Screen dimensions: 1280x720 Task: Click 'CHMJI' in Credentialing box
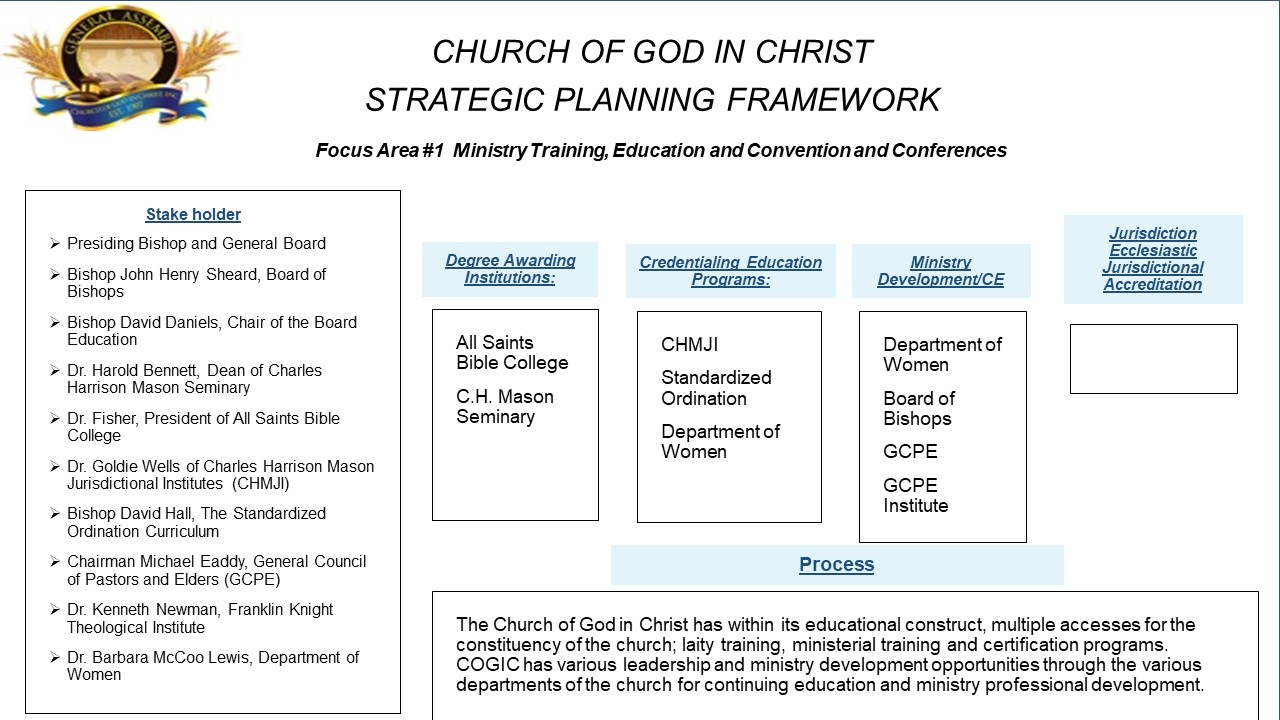coord(689,345)
